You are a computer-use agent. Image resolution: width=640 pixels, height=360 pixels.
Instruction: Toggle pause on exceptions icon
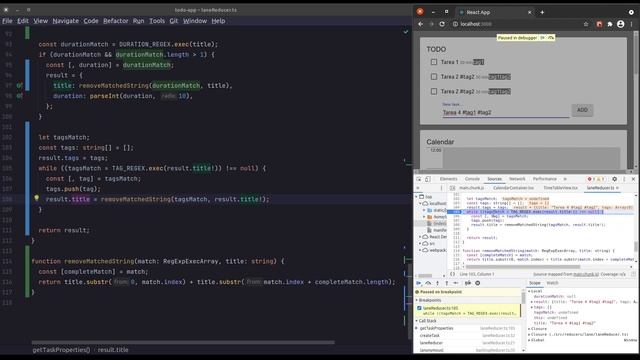pos(478,283)
